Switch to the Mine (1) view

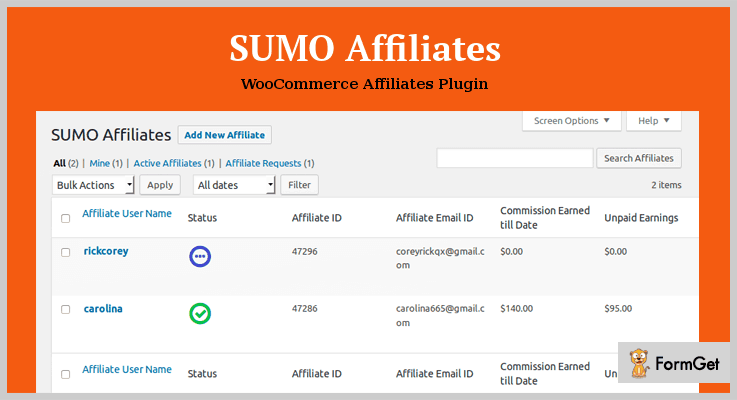point(106,164)
